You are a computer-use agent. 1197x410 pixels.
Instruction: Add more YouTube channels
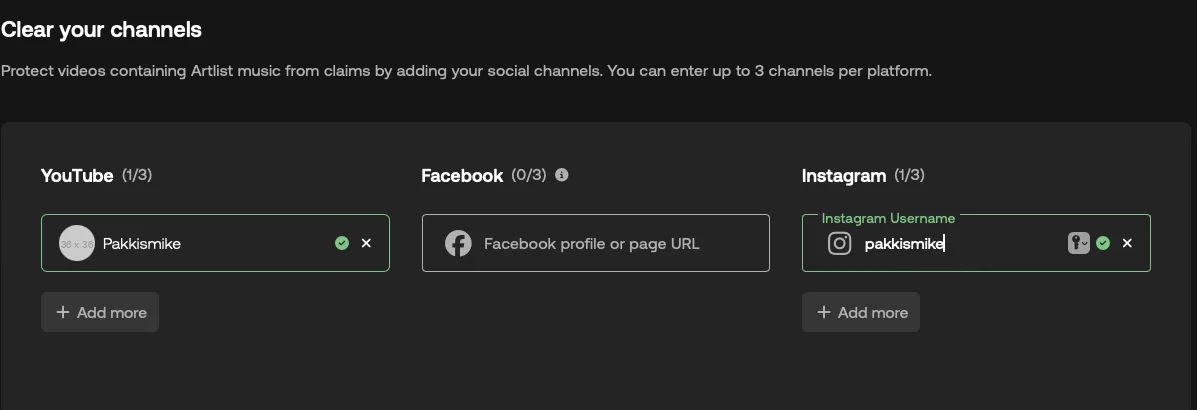[100, 312]
